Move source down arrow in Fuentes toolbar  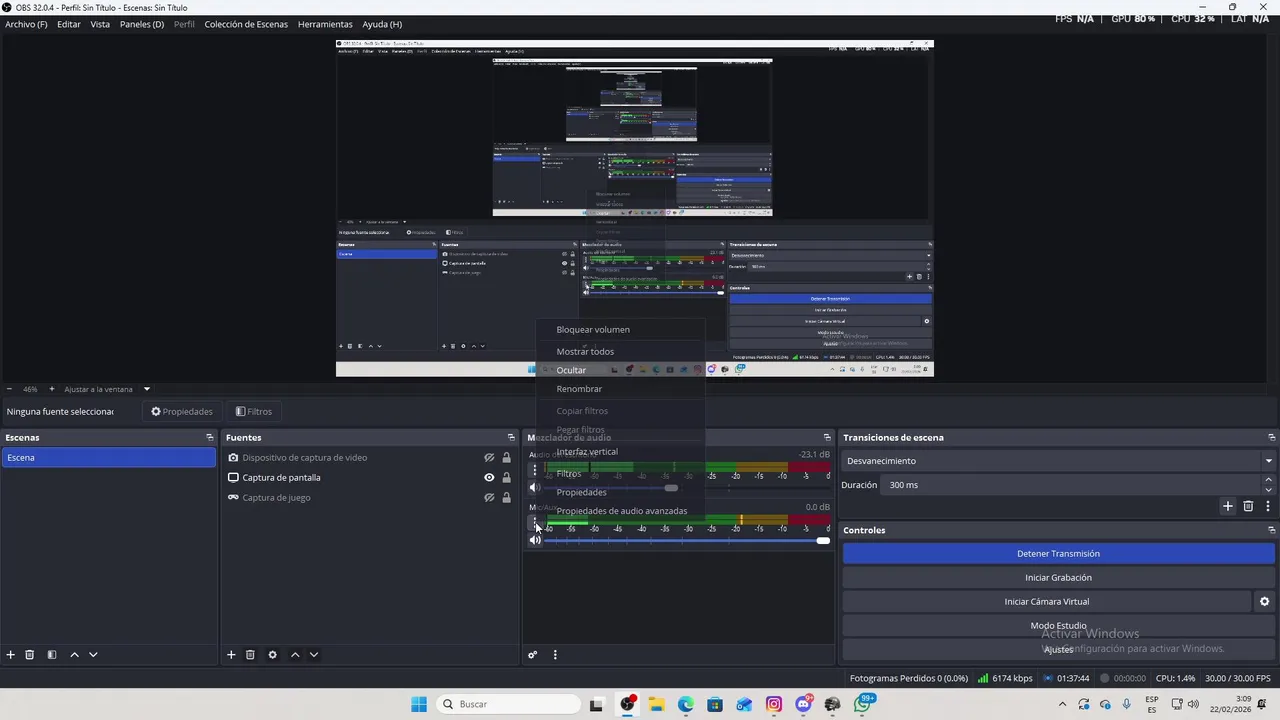(313, 655)
